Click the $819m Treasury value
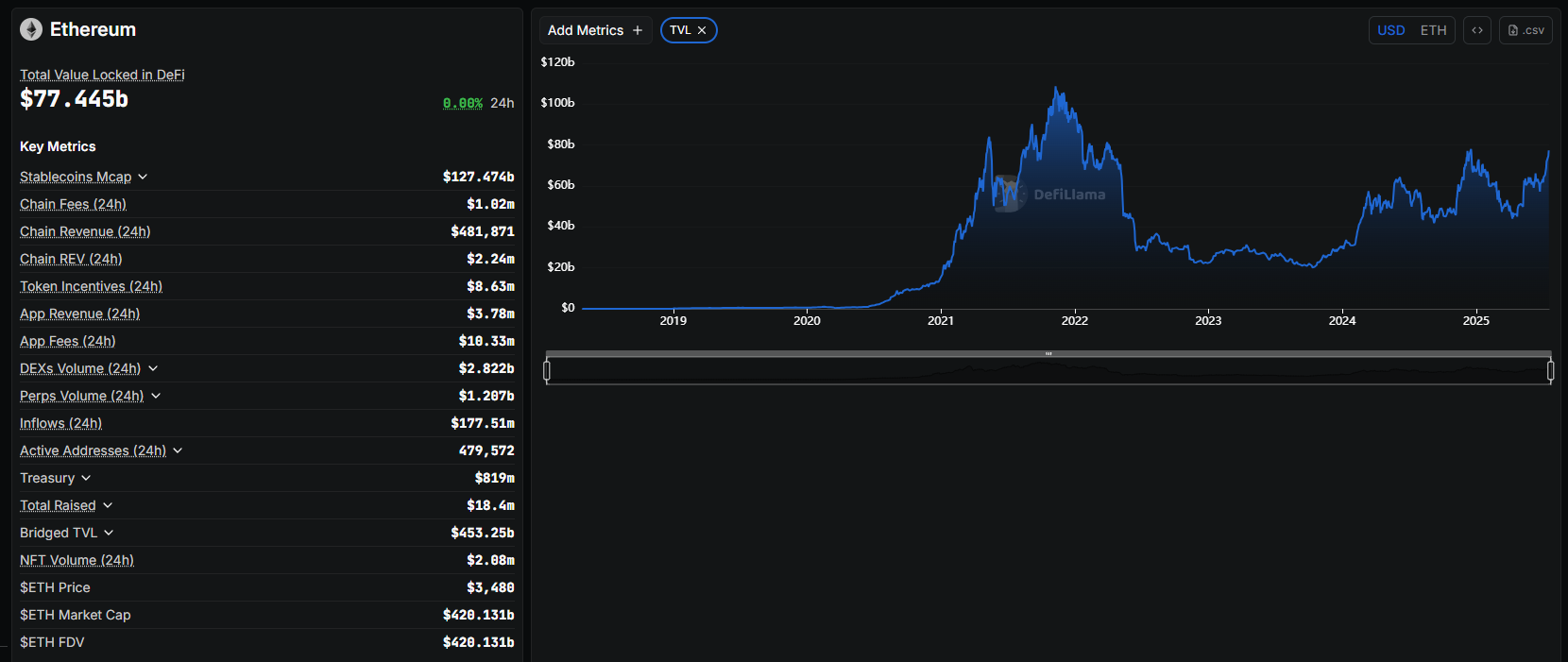Viewport: 1568px width, 662px height. [x=495, y=478]
